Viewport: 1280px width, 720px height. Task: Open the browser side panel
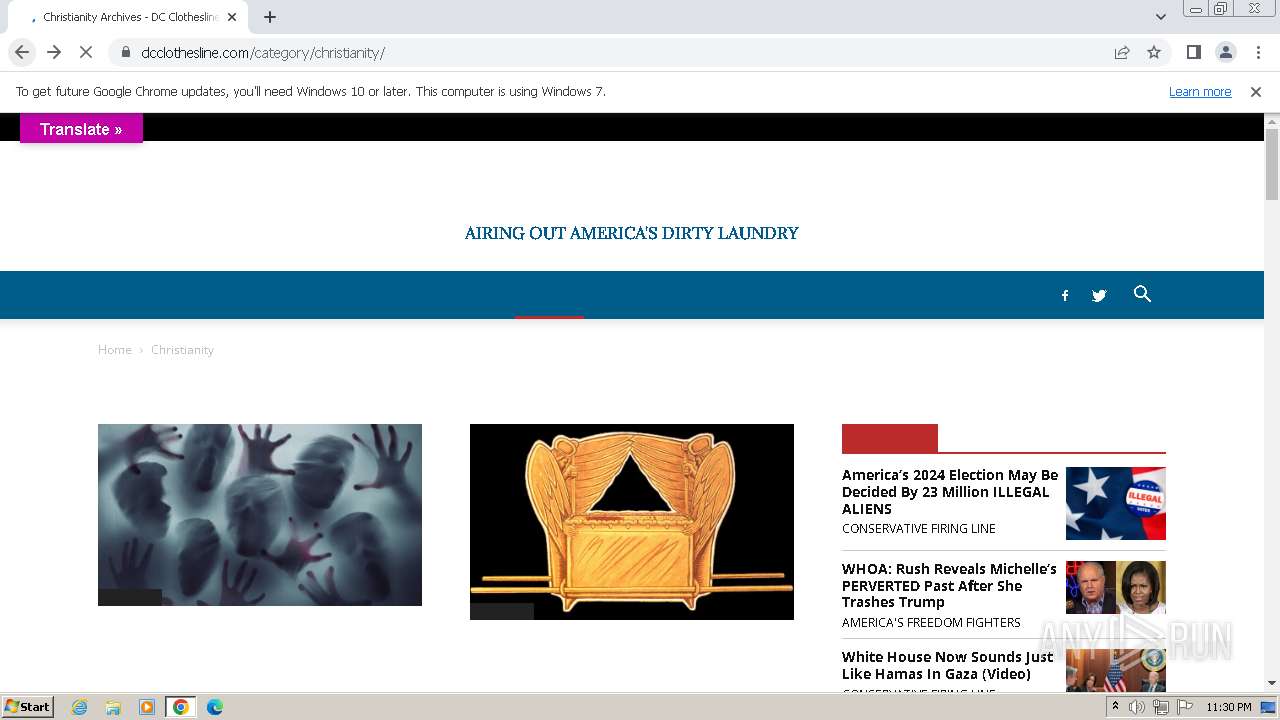[x=1193, y=52]
